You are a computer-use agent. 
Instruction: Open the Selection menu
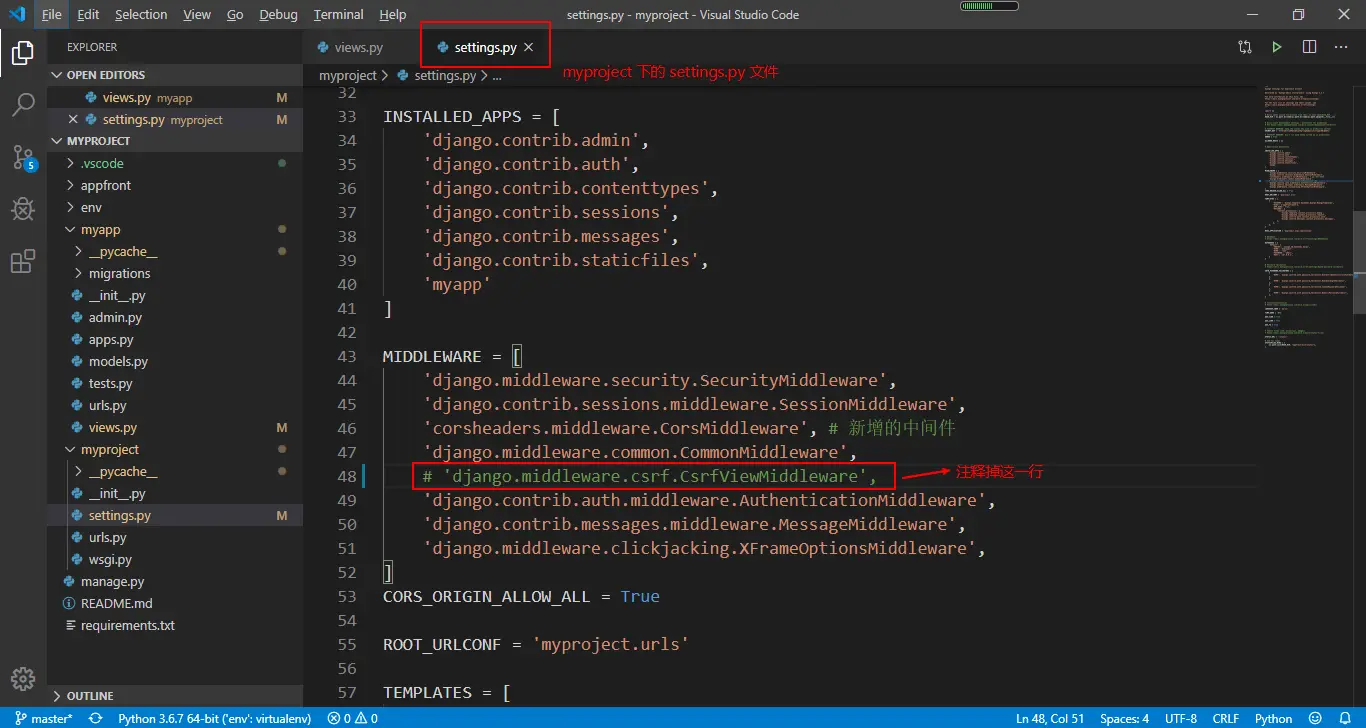point(141,15)
